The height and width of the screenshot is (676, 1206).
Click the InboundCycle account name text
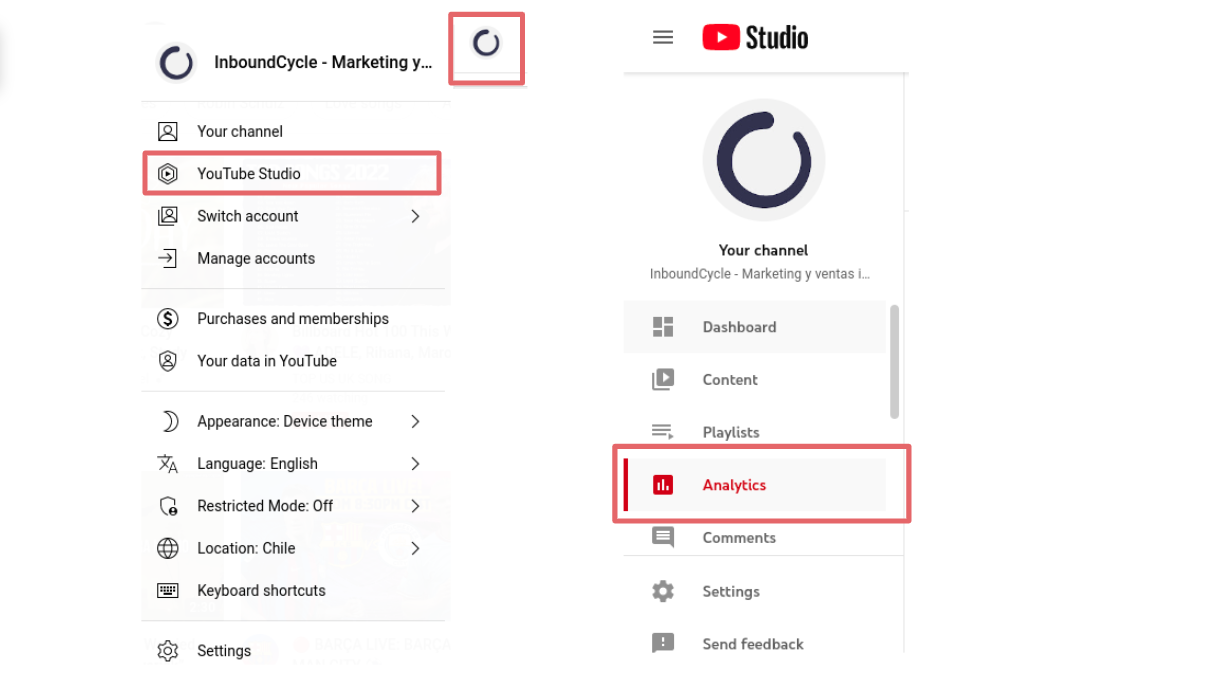point(323,63)
